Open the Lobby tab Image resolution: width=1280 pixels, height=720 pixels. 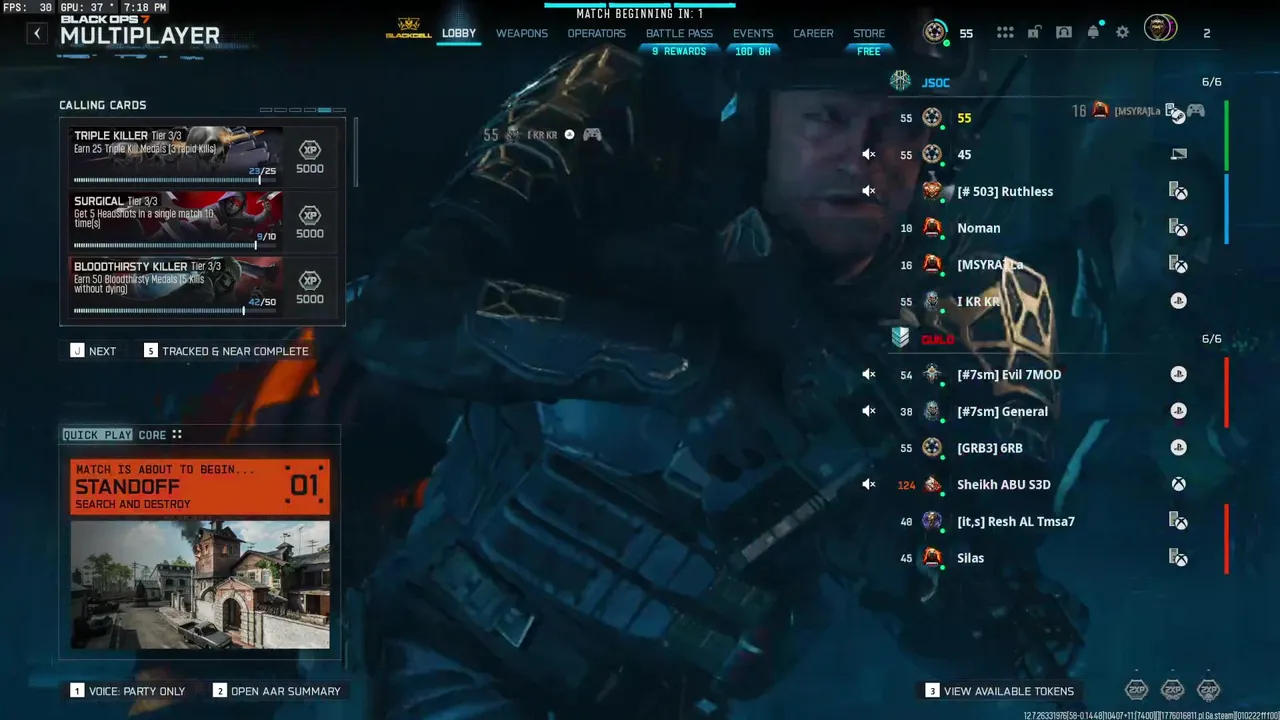tap(459, 33)
